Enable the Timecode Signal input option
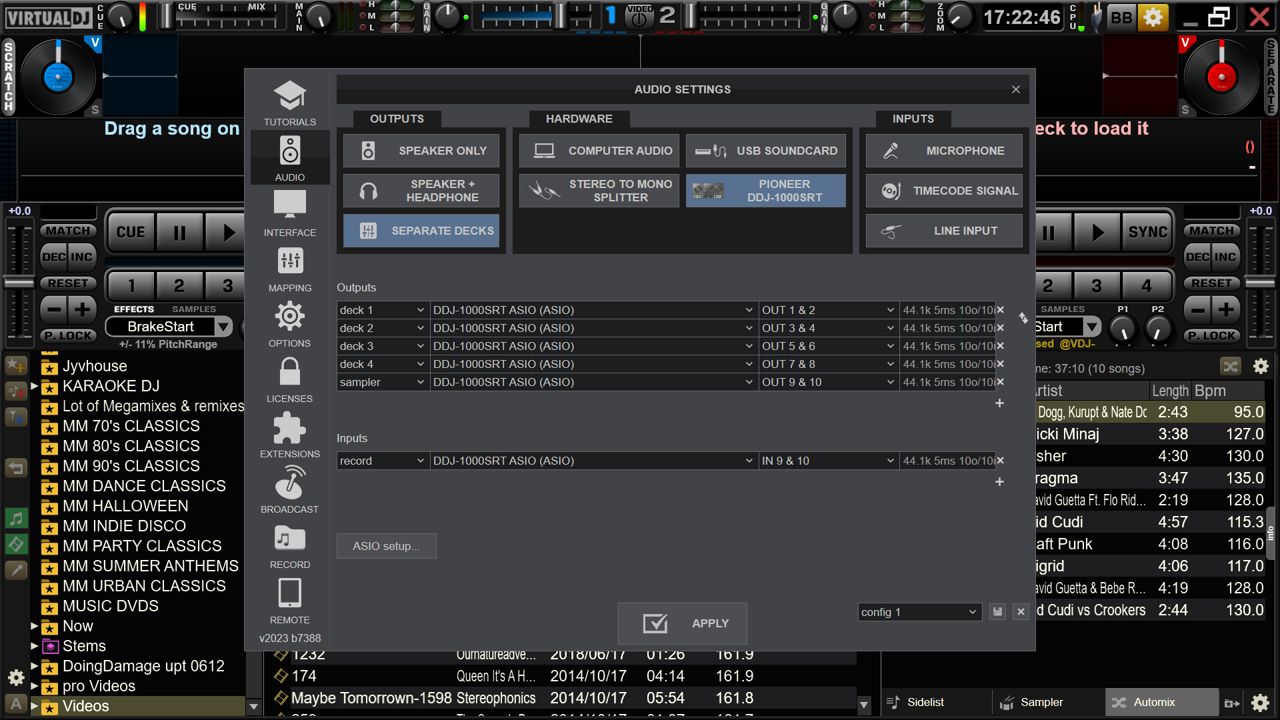The image size is (1280, 720). coord(944,191)
